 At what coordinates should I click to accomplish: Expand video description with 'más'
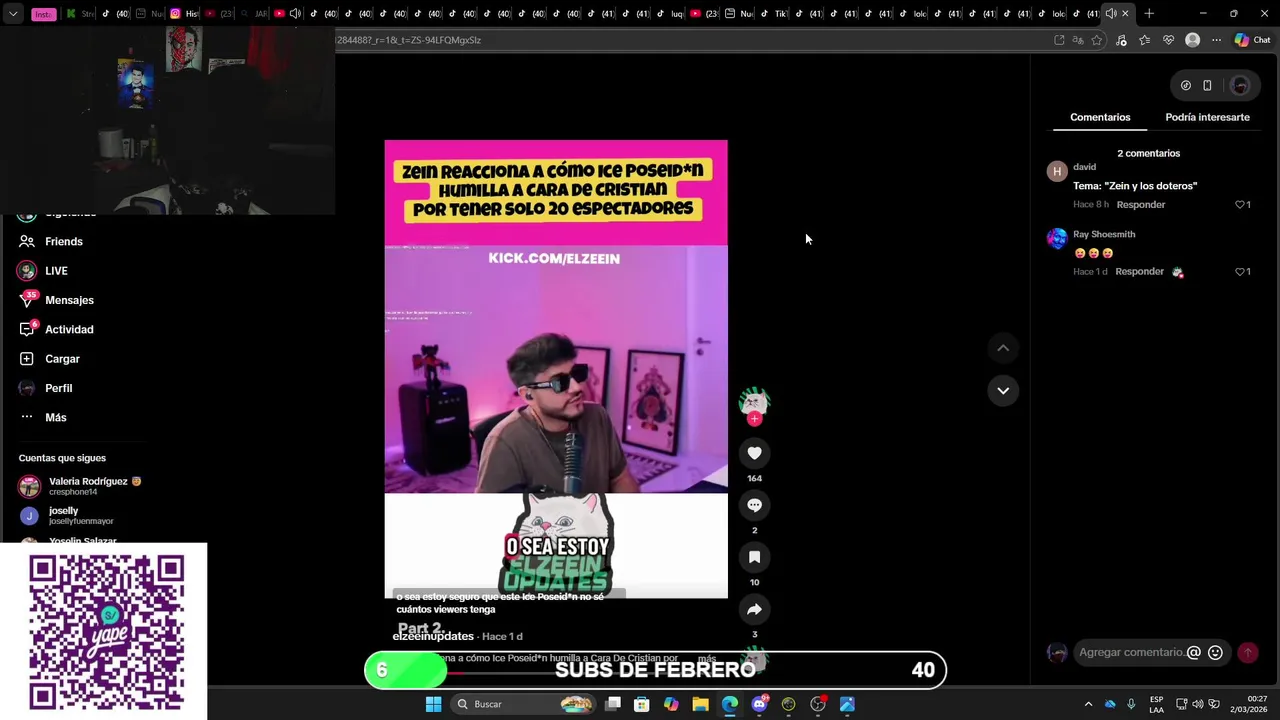[707, 658]
